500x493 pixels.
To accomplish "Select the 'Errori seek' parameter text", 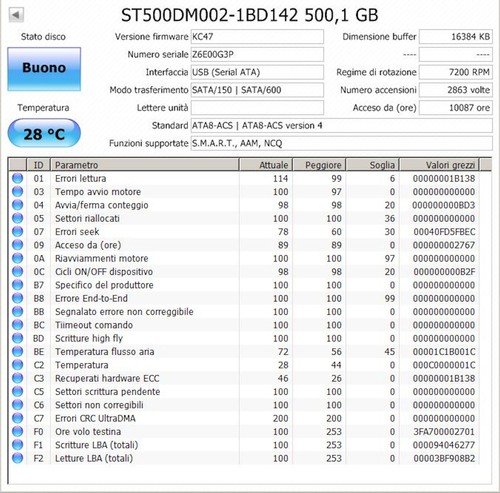I will pyautogui.click(x=77, y=232).
